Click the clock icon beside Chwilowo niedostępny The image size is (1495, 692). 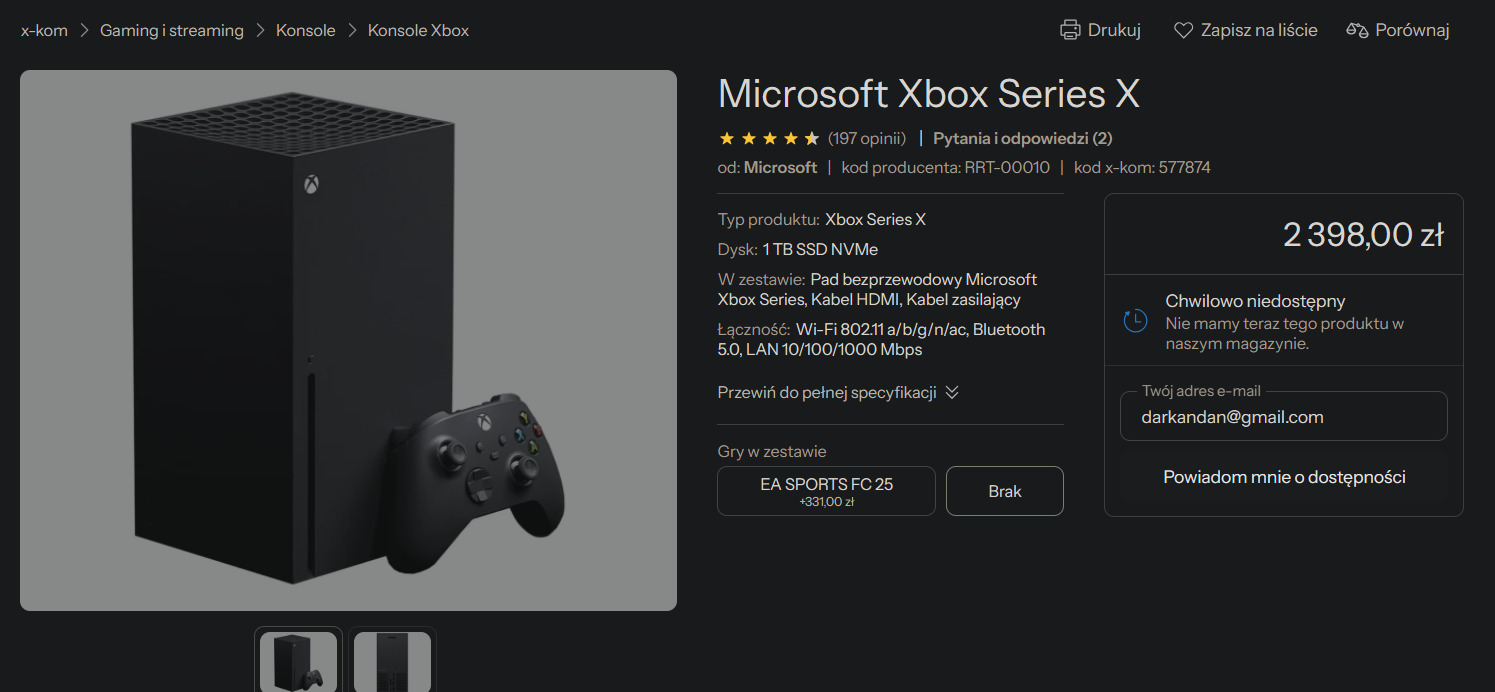point(1135,321)
